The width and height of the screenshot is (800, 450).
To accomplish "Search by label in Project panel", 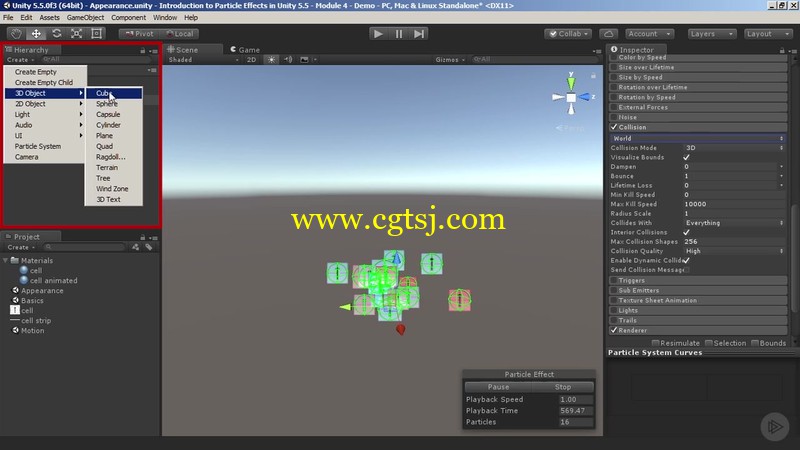I will point(148,247).
